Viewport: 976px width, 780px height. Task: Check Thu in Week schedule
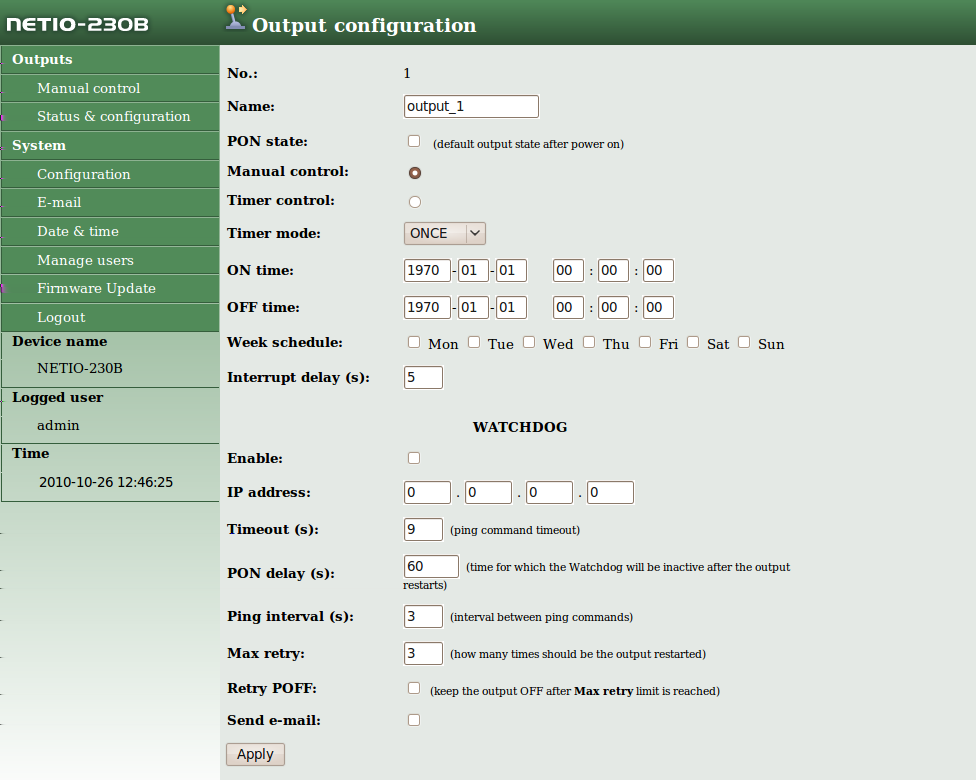[589, 342]
